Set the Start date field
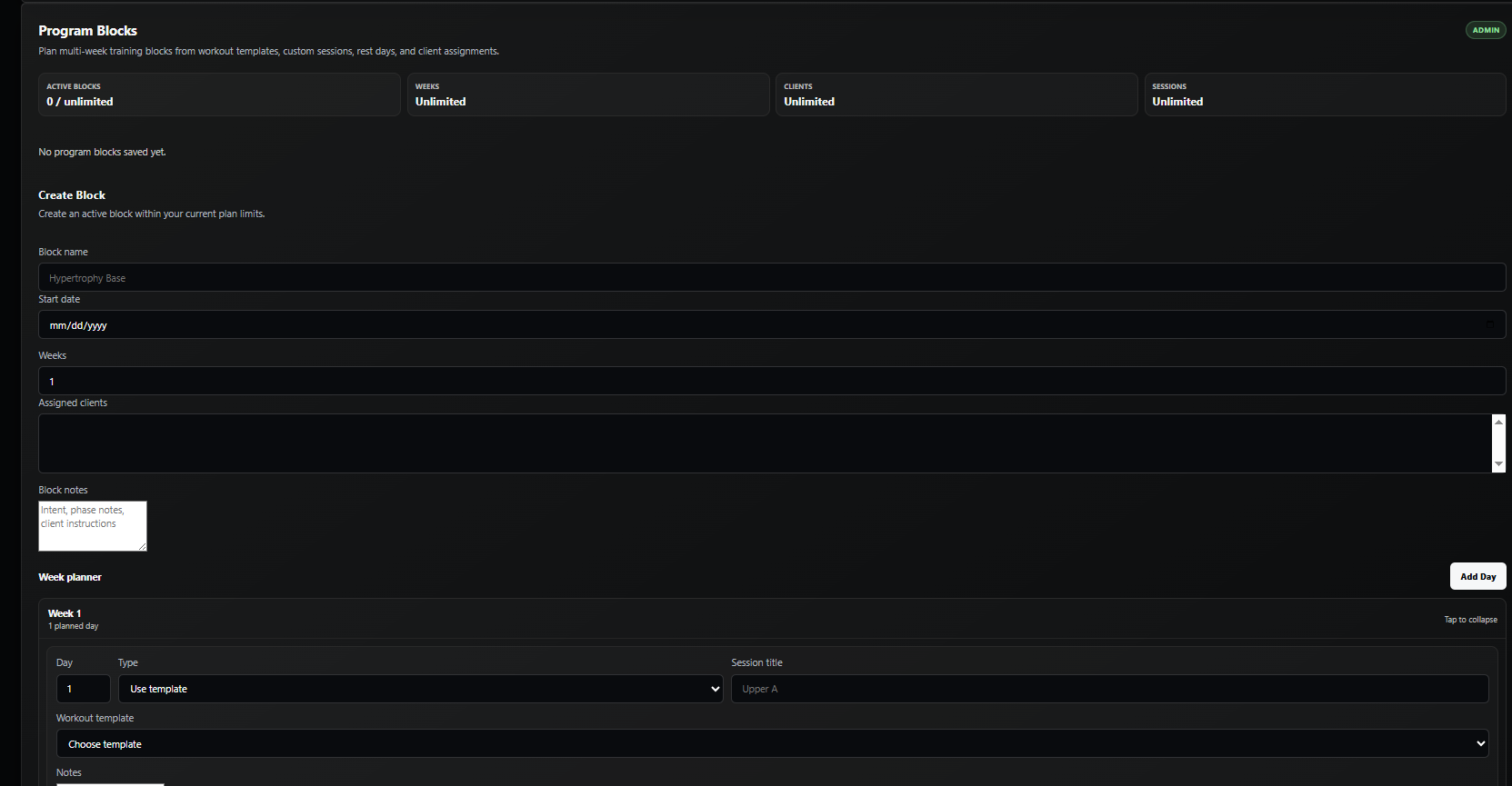This screenshot has width=1512, height=786. 772,324
